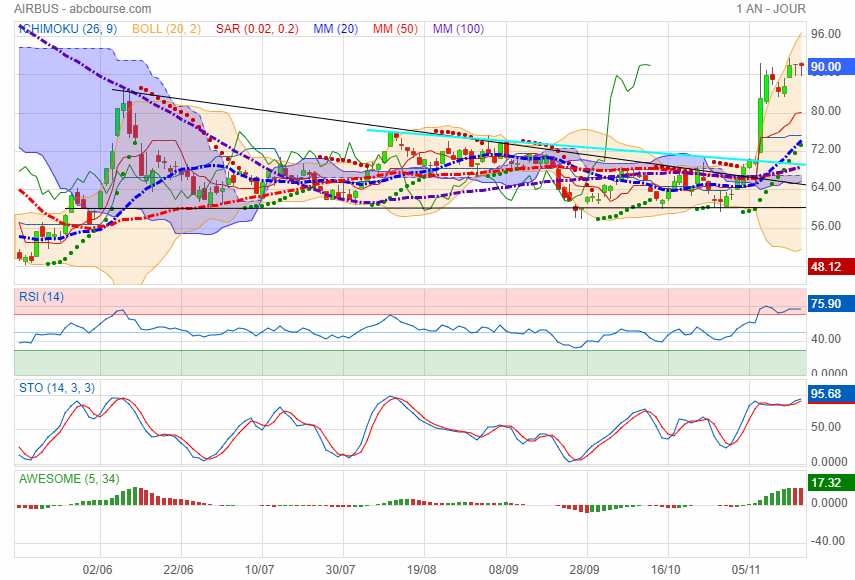Click the 22/06 date axis label
Viewport: 855px width, 580px height.
[178, 570]
